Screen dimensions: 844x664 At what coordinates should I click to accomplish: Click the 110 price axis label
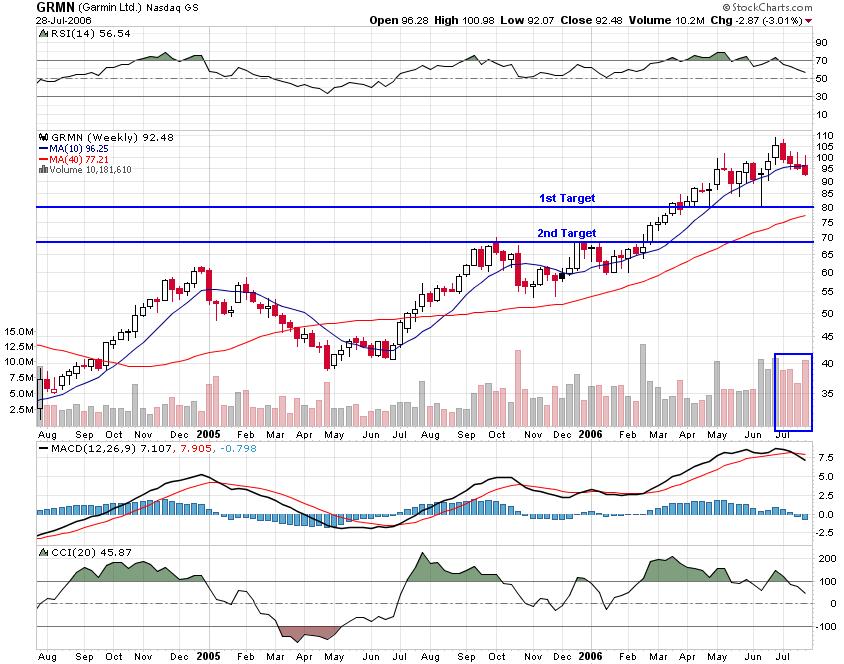[x=825, y=136]
